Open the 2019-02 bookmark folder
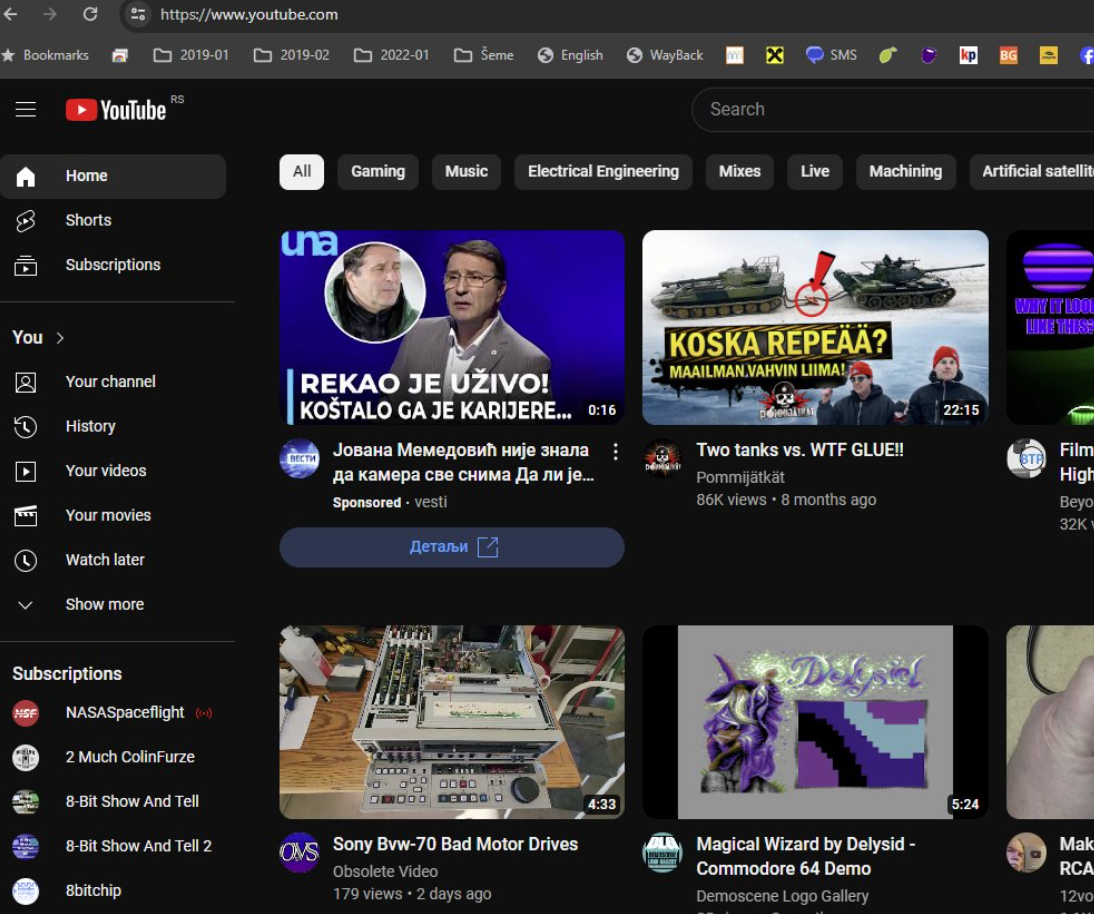The width and height of the screenshot is (1094, 914). click(x=292, y=55)
